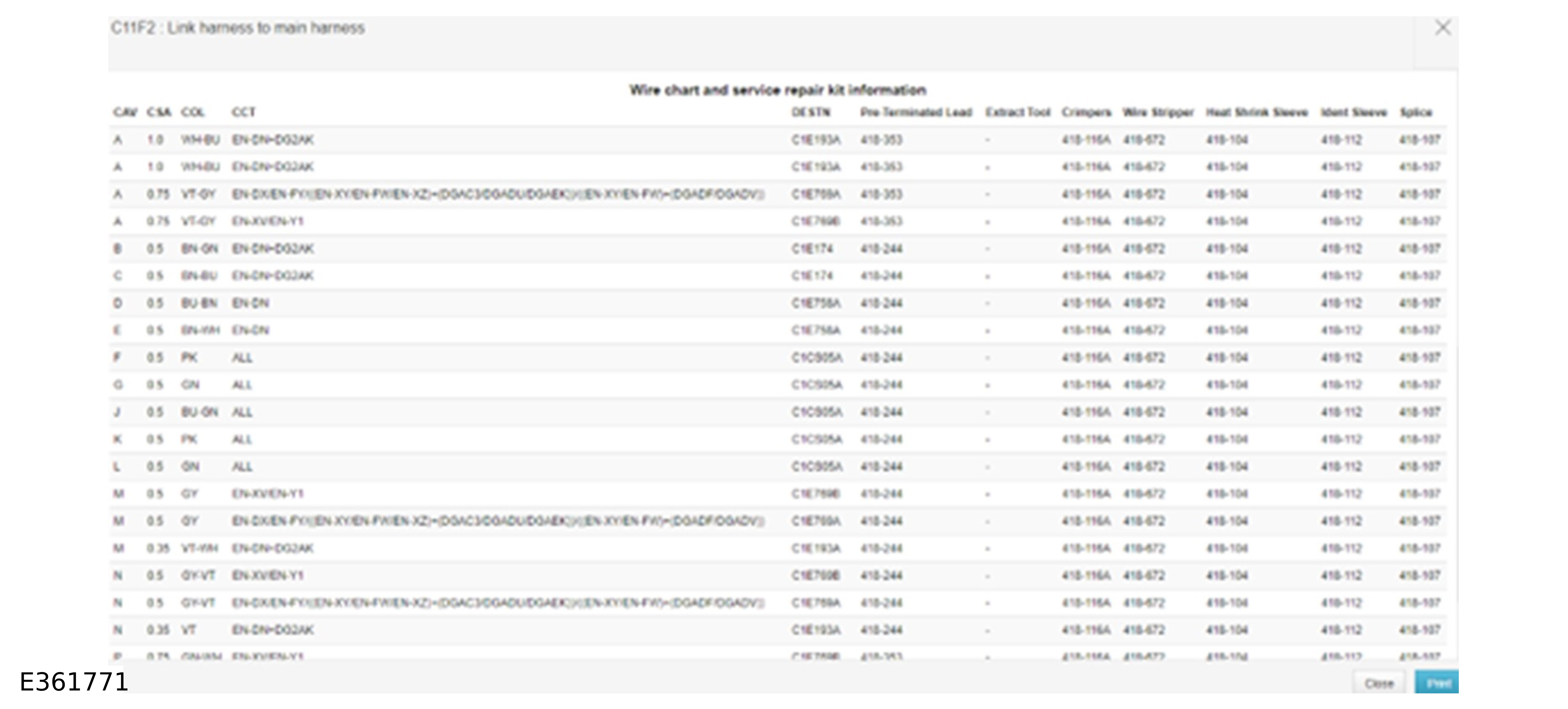Click the 0.35 CSA value in the VT-WH row
Image resolution: width=1568 pixels, height=709 pixels.
(158, 548)
